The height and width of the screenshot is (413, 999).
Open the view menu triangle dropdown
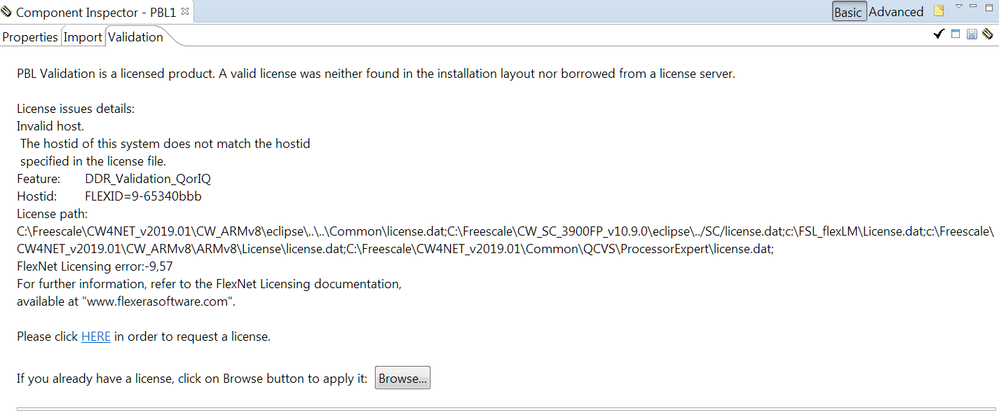pos(958,8)
